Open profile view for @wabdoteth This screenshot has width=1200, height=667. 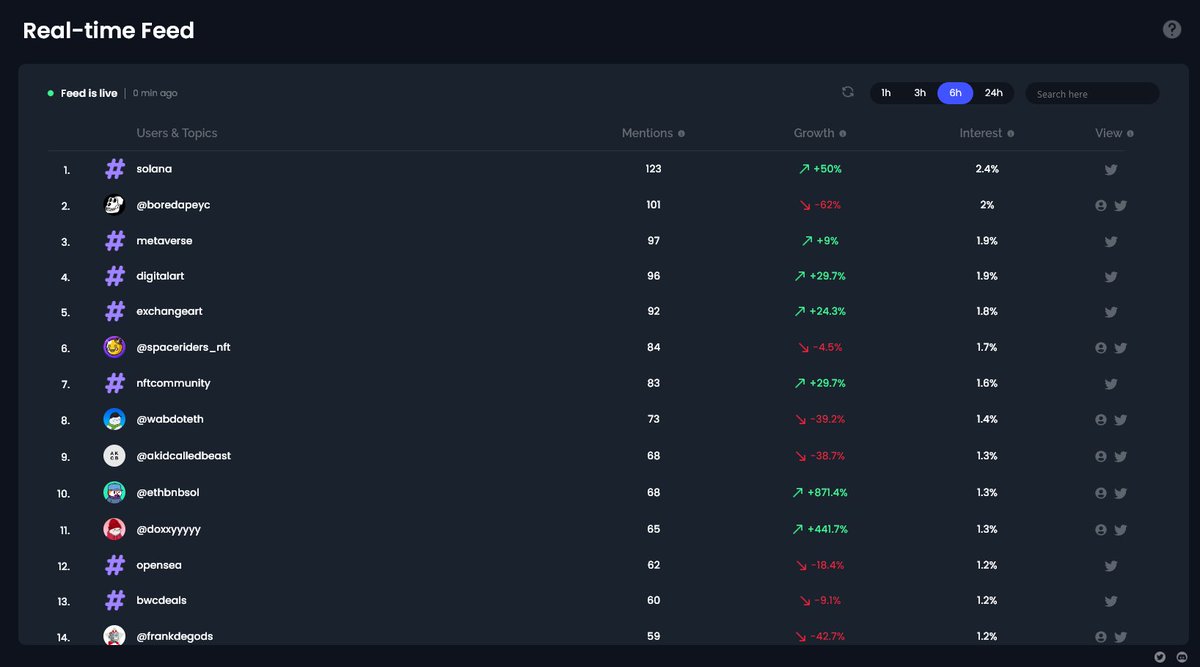(x=1101, y=420)
